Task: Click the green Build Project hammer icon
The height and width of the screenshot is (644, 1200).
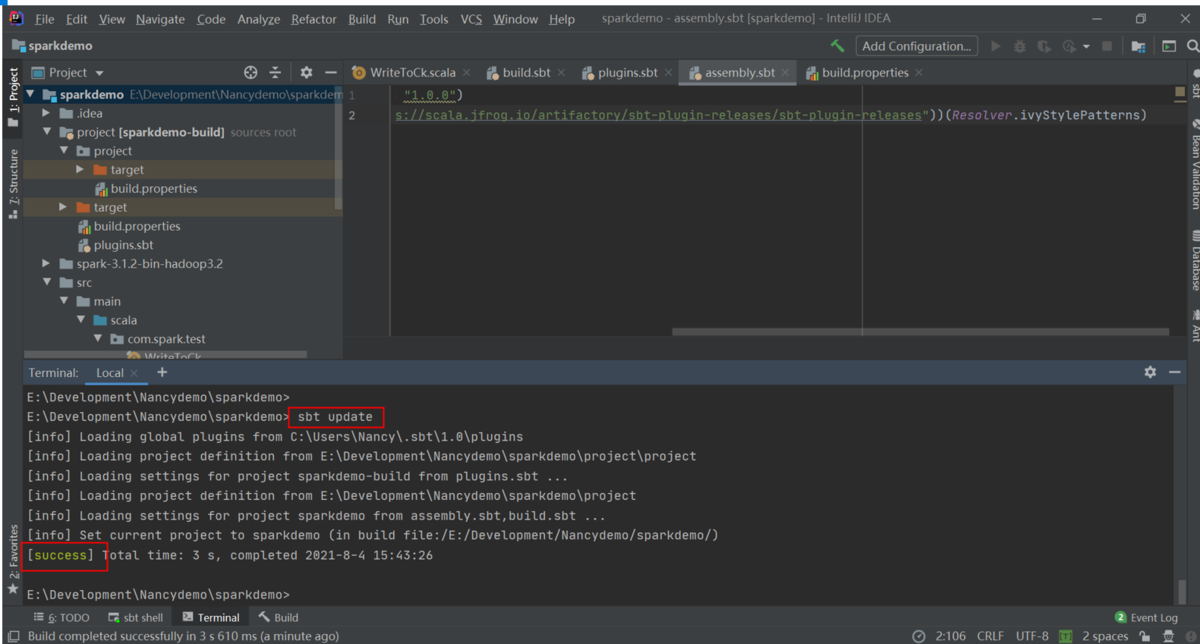Action: pyautogui.click(x=838, y=46)
